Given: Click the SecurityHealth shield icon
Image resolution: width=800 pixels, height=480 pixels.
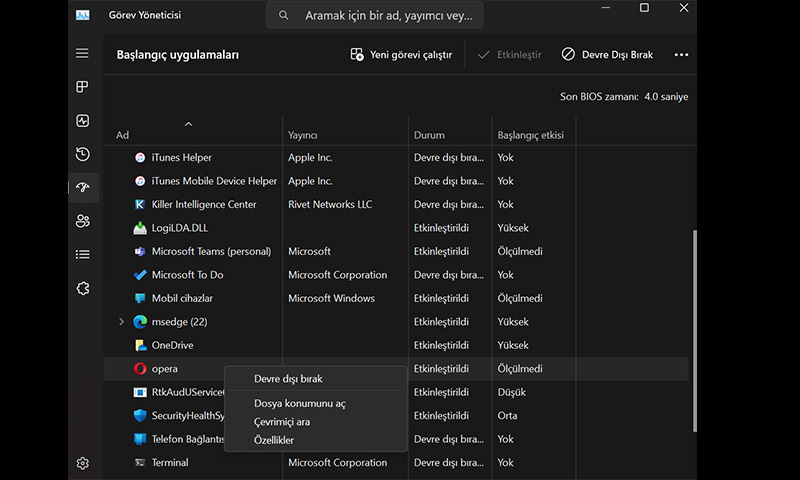Looking at the screenshot, I should 140,415.
